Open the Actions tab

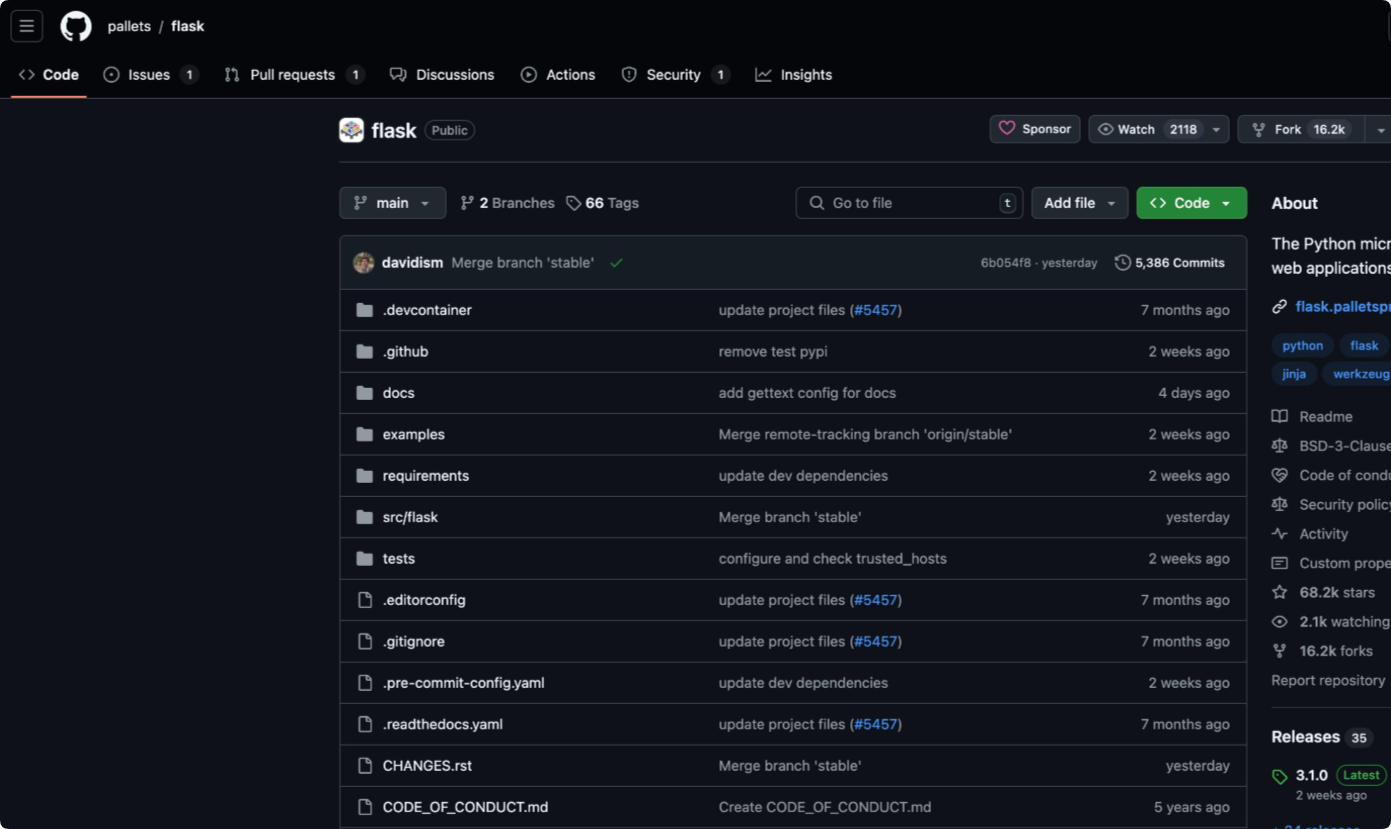(x=558, y=75)
